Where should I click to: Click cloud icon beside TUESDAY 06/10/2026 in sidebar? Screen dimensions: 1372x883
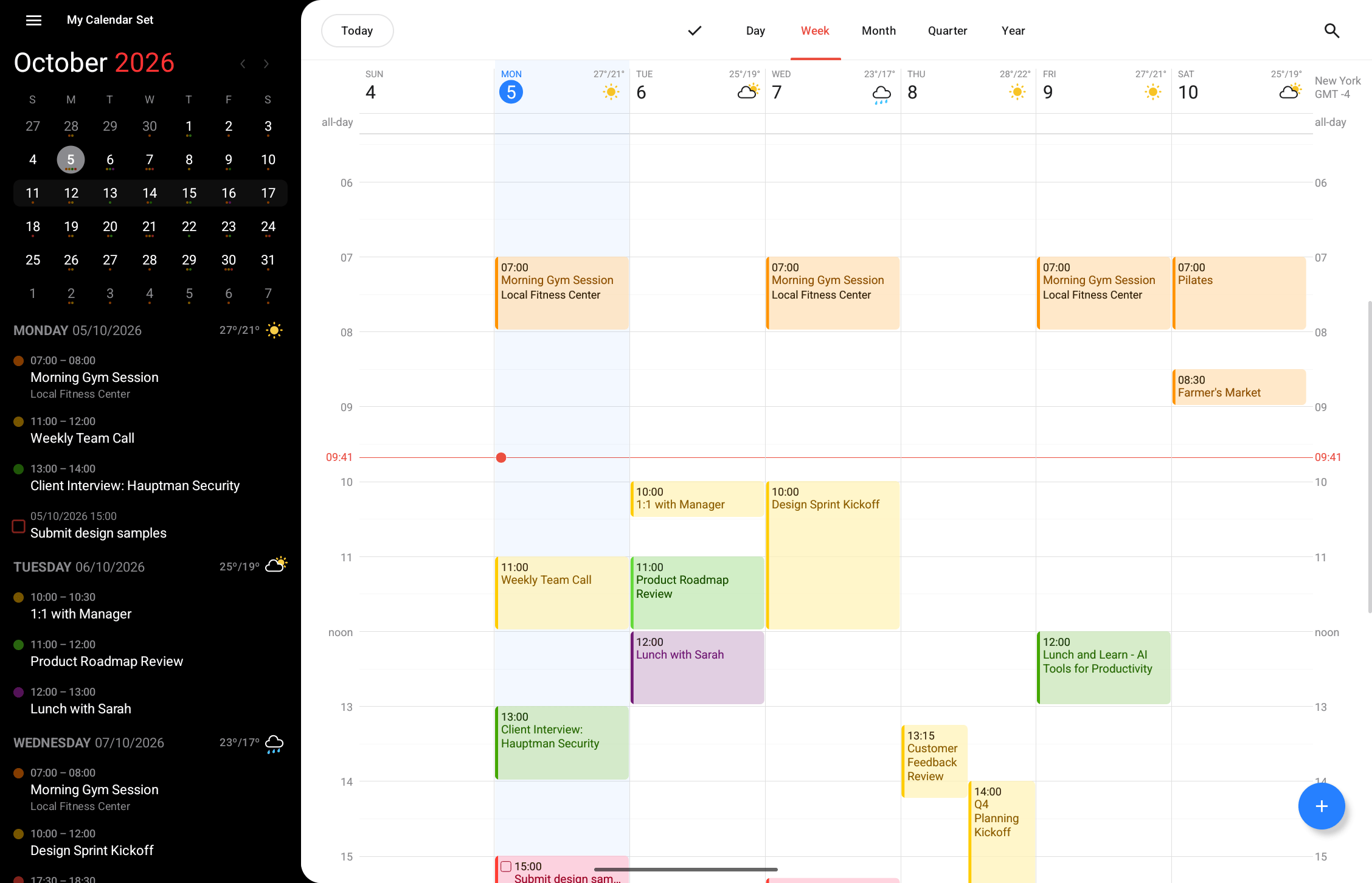pos(275,565)
